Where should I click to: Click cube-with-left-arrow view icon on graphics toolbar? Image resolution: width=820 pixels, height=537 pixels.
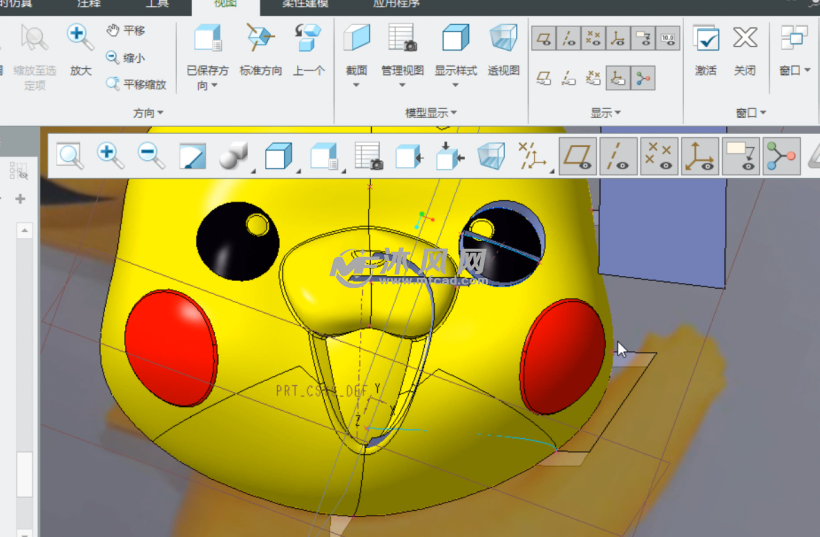[x=409, y=156]
